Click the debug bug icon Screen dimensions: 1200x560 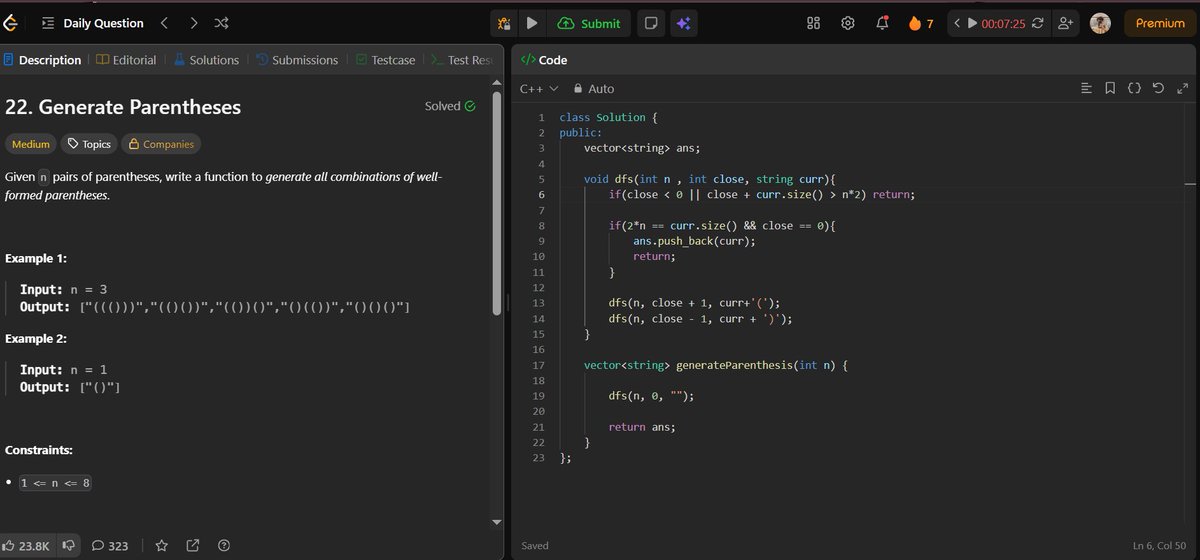[504, 23]
